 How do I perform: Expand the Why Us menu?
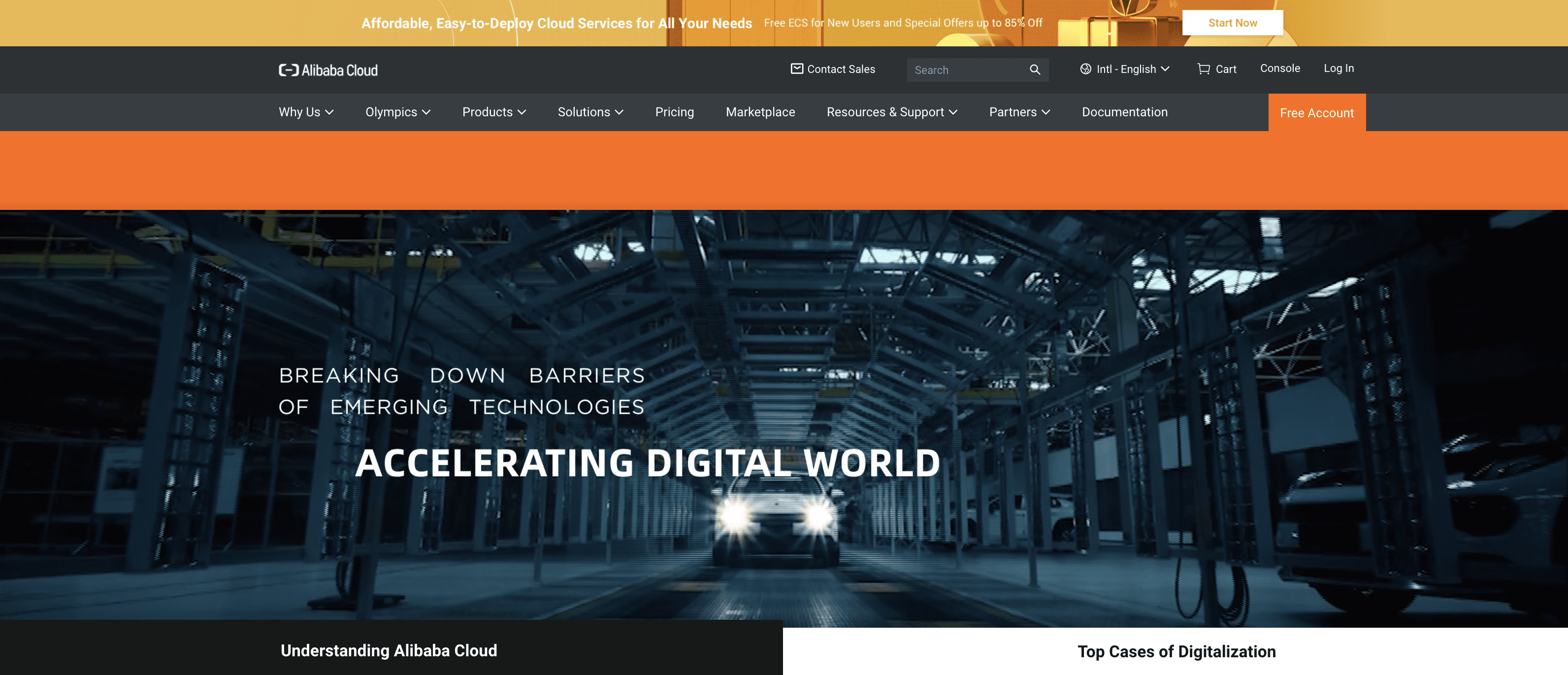(306, 112)
